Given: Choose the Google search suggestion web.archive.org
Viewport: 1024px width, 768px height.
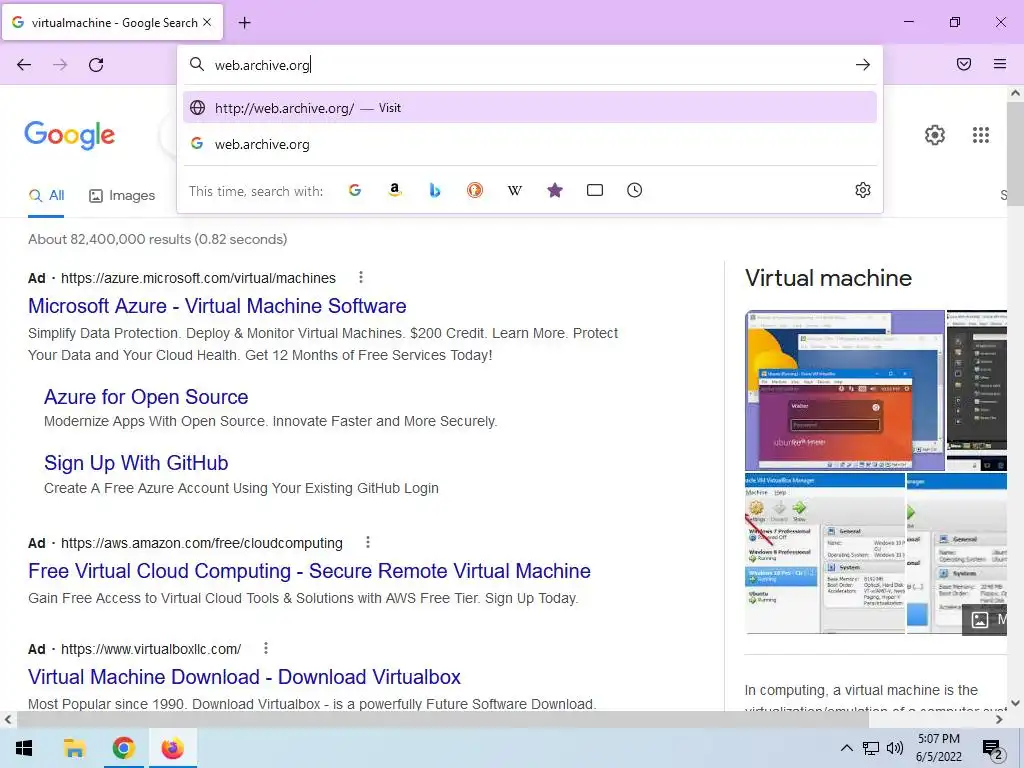Looking at the screenshot, I should [x=530, y=144].
